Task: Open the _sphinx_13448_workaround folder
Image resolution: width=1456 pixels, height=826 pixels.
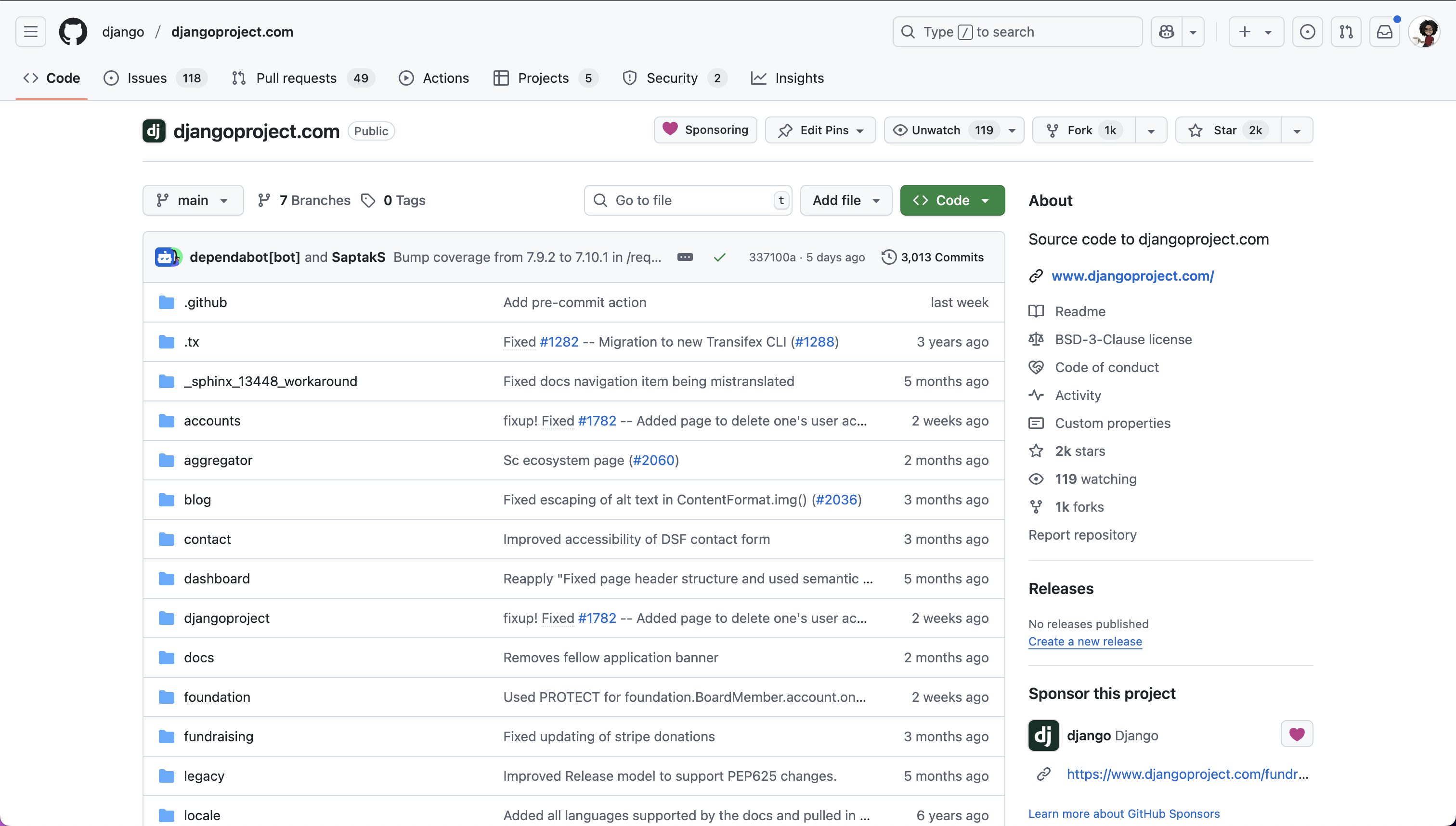Action: coord(271,381)
